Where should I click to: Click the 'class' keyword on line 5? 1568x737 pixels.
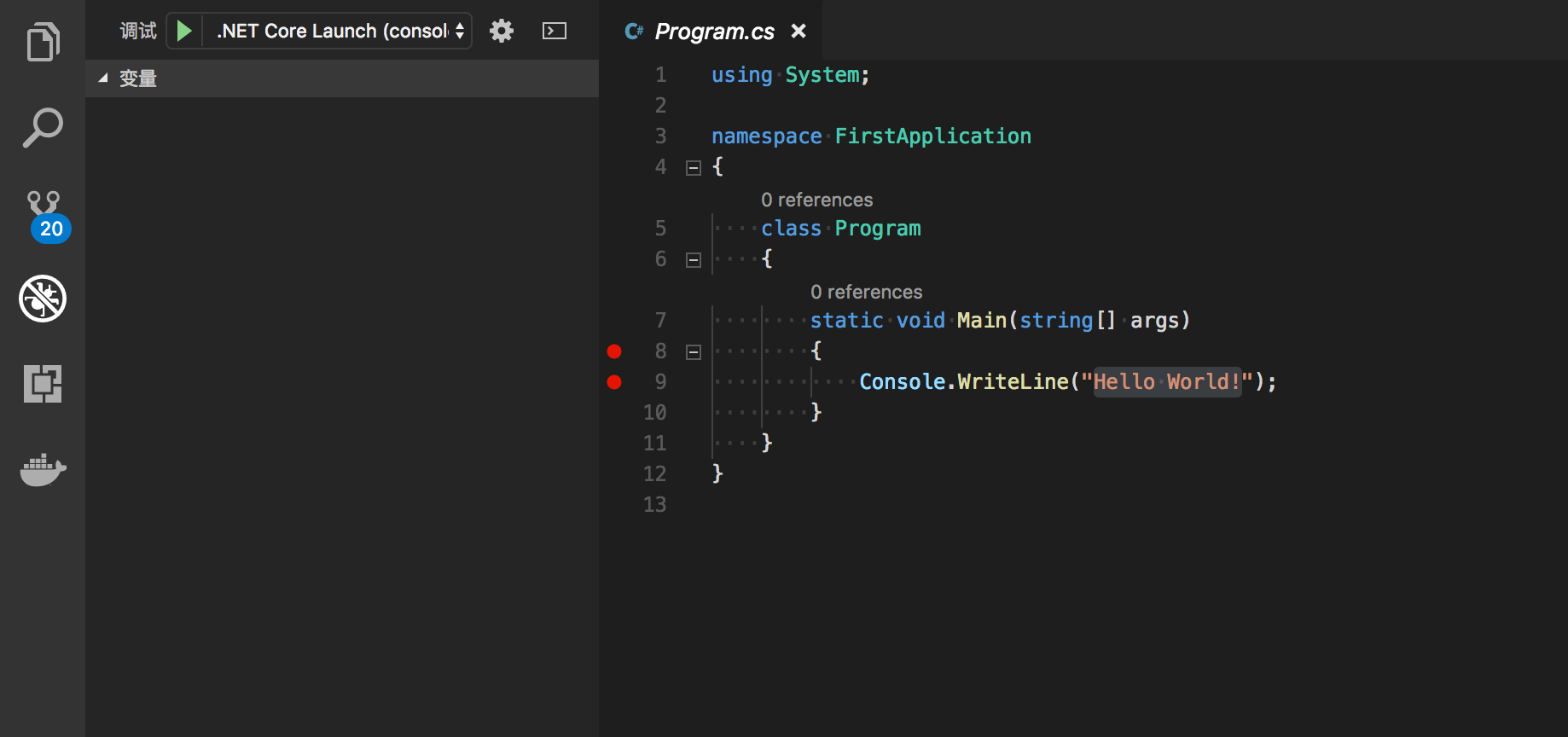click(791, 229)
